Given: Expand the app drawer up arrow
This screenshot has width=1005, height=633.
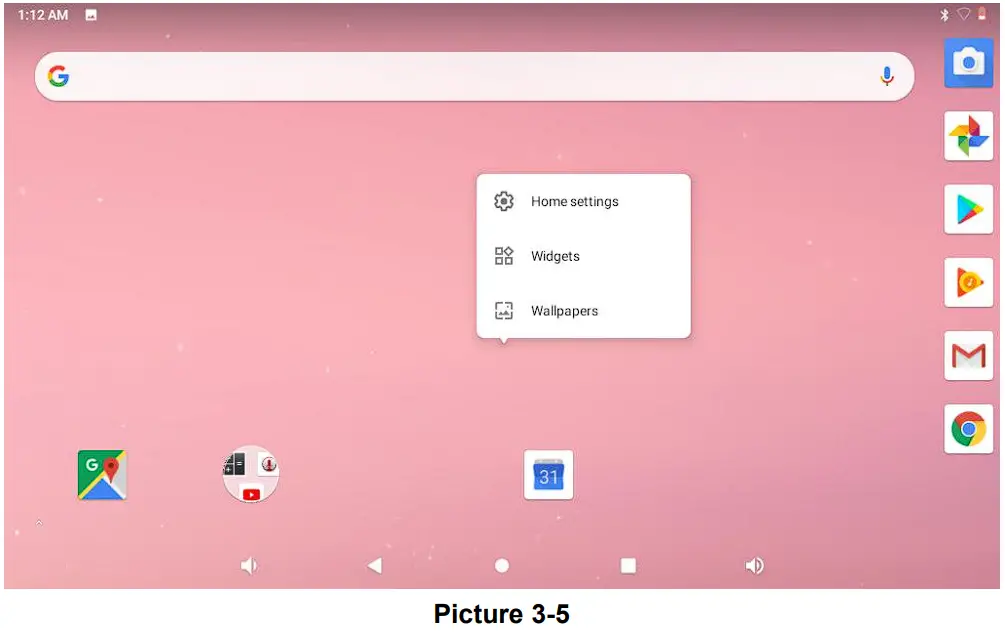Looking at the screenshot, I should [x=39, y=523].
